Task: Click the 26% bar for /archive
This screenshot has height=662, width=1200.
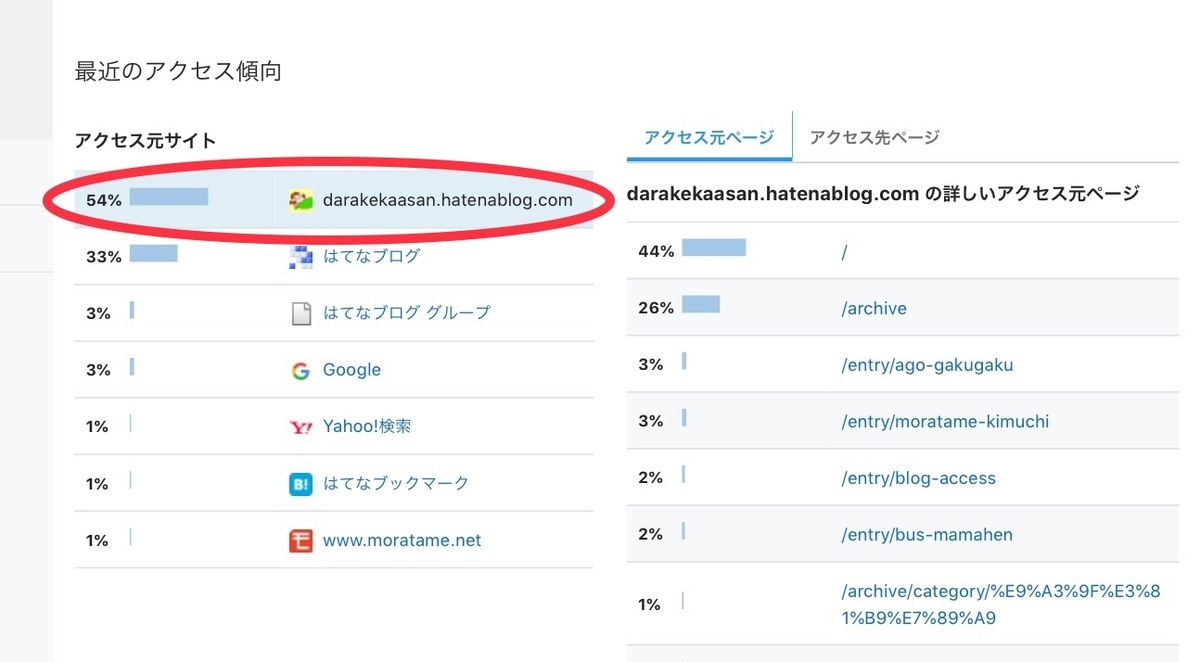Action: pyautogui.click(x=701, y=304)
